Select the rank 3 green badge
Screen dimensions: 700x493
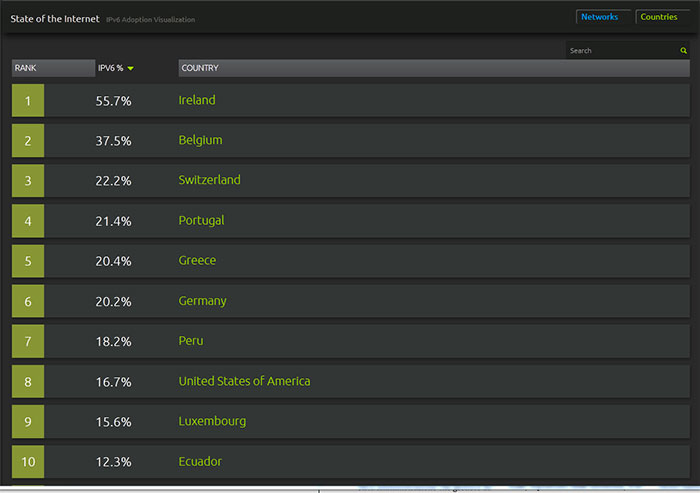pyautogui.click(x=28, y=180)
